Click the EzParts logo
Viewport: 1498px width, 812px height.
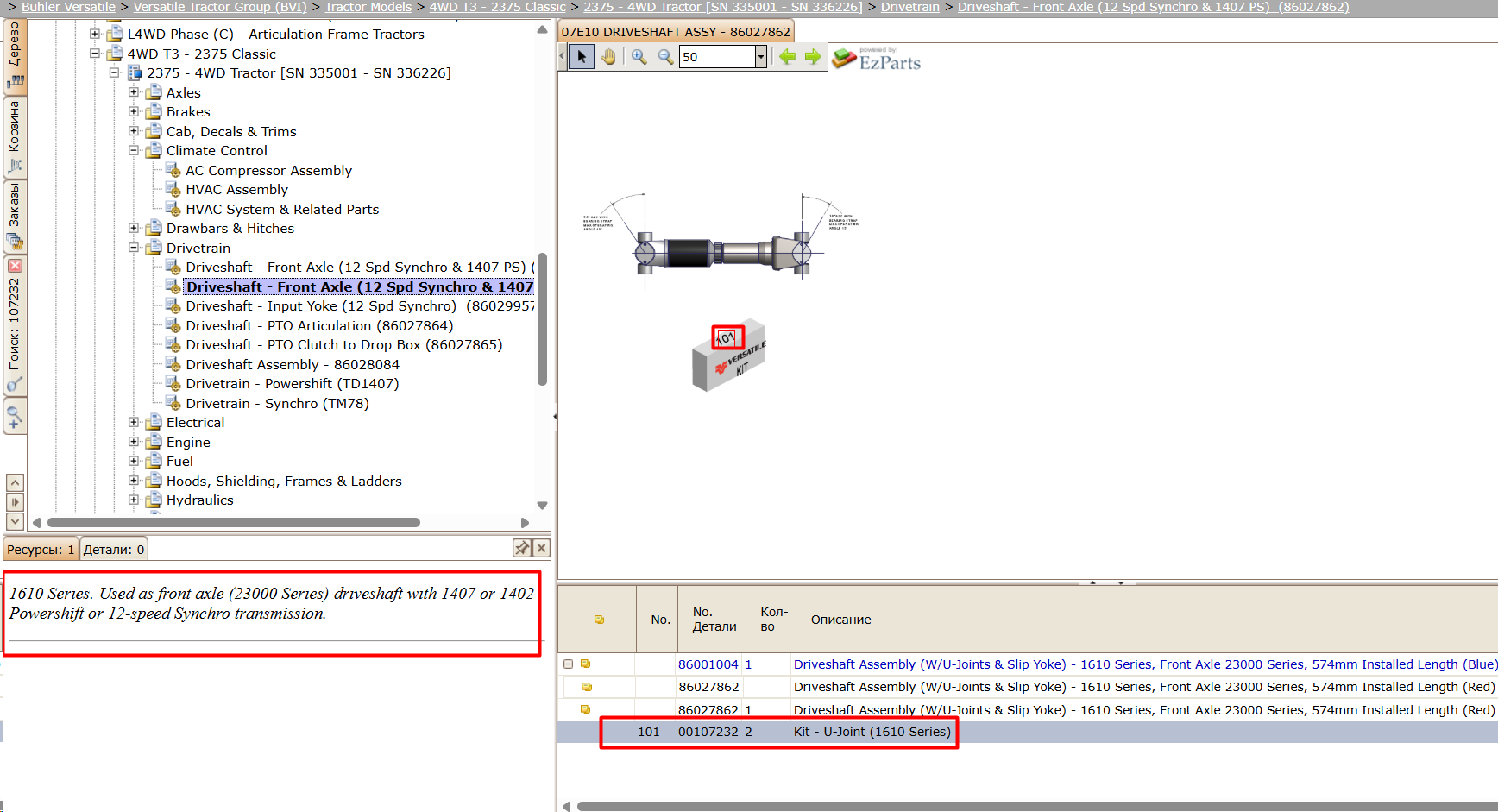coord(877,59)
